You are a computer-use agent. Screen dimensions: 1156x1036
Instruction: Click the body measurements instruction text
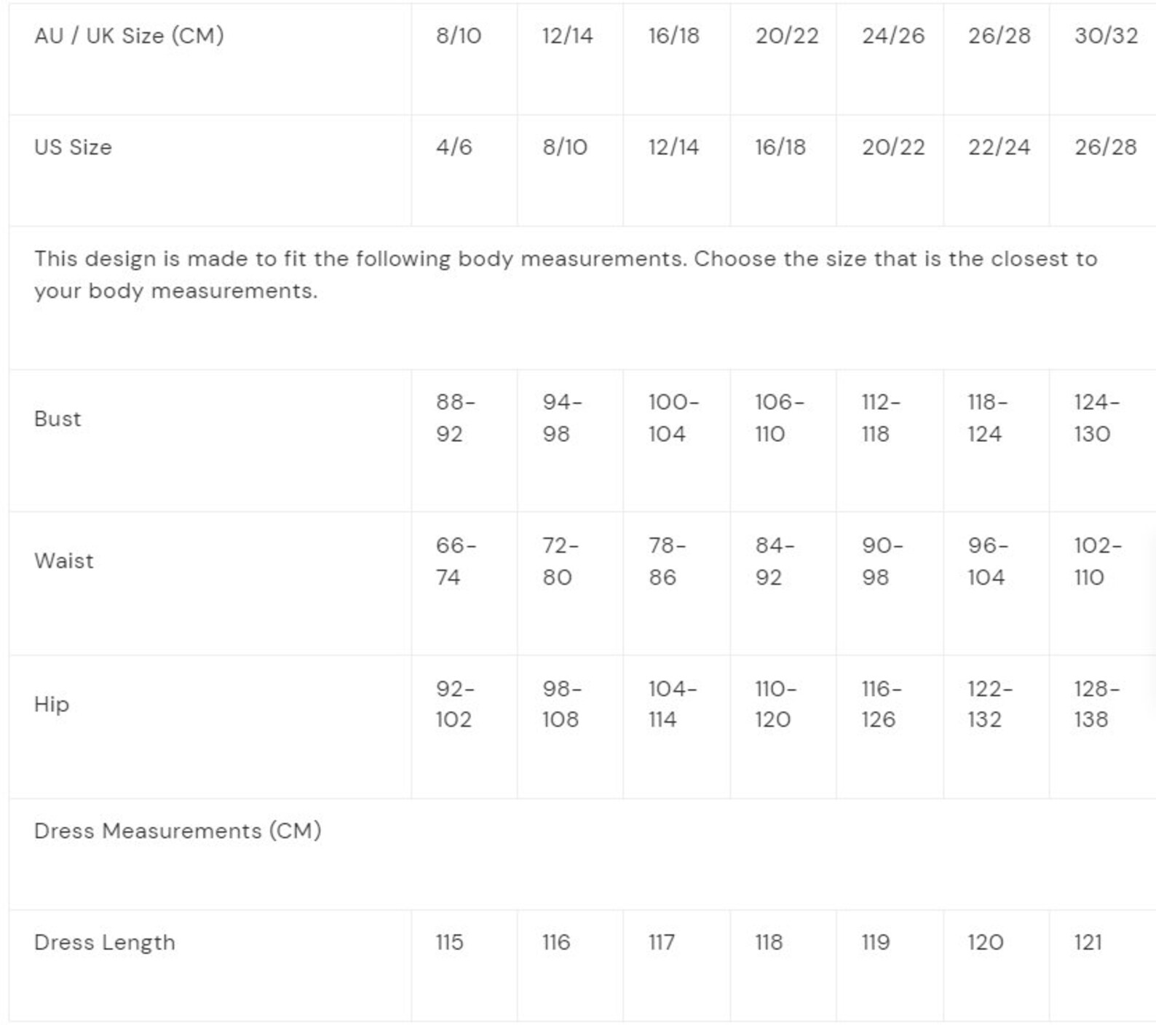click(x=566, y=274)
